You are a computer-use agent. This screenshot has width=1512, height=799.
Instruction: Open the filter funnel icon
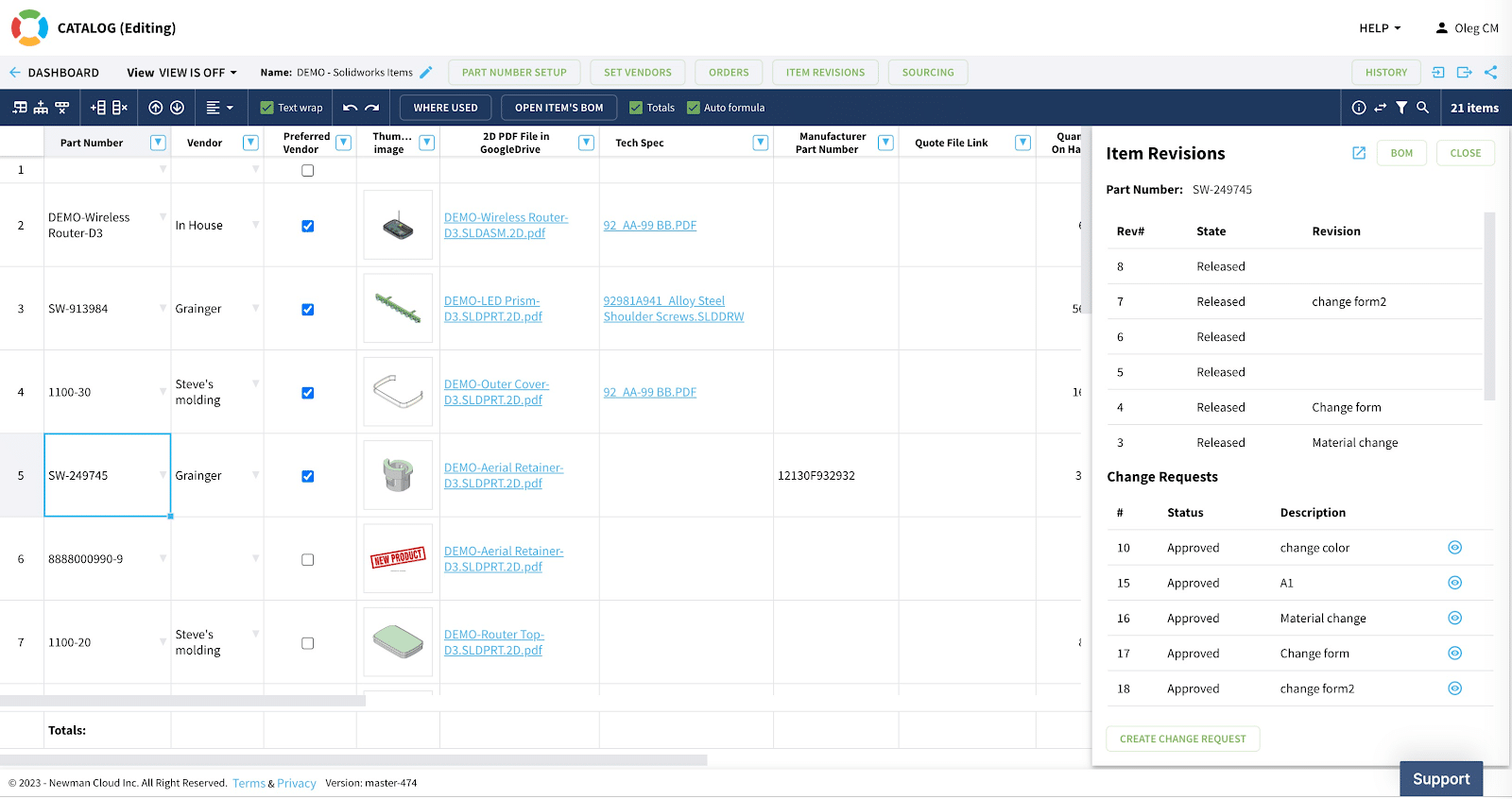point(1401,108)
